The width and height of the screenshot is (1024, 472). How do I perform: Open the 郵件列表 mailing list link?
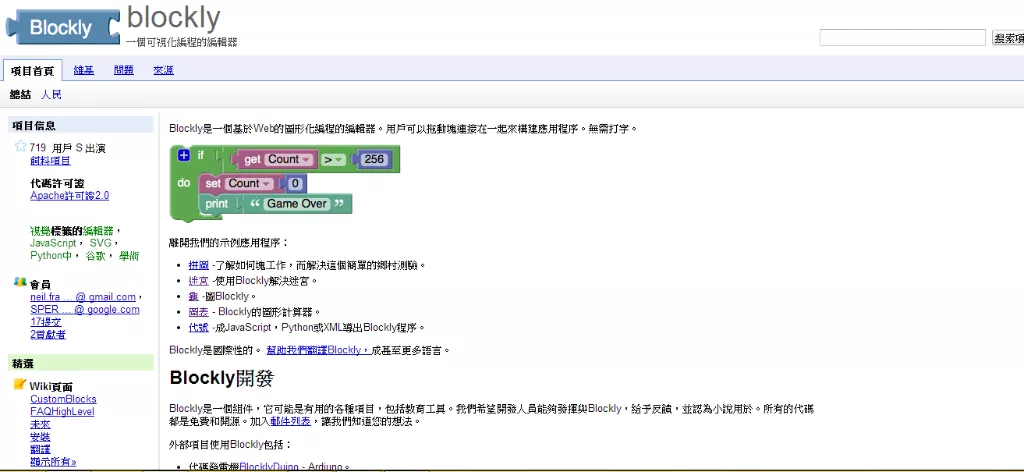pos(290,422)
